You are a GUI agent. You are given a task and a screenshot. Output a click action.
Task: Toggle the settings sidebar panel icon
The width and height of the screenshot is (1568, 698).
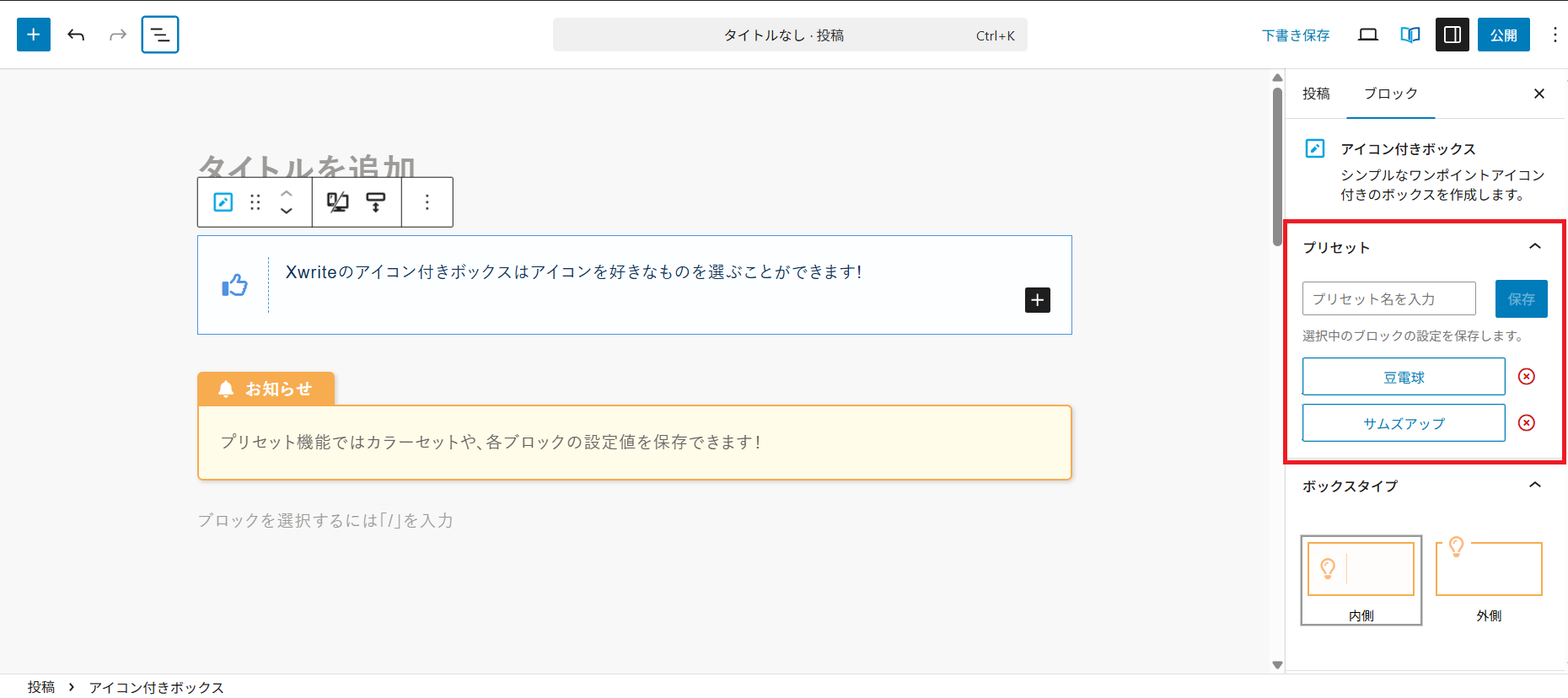pos(1453,35)
